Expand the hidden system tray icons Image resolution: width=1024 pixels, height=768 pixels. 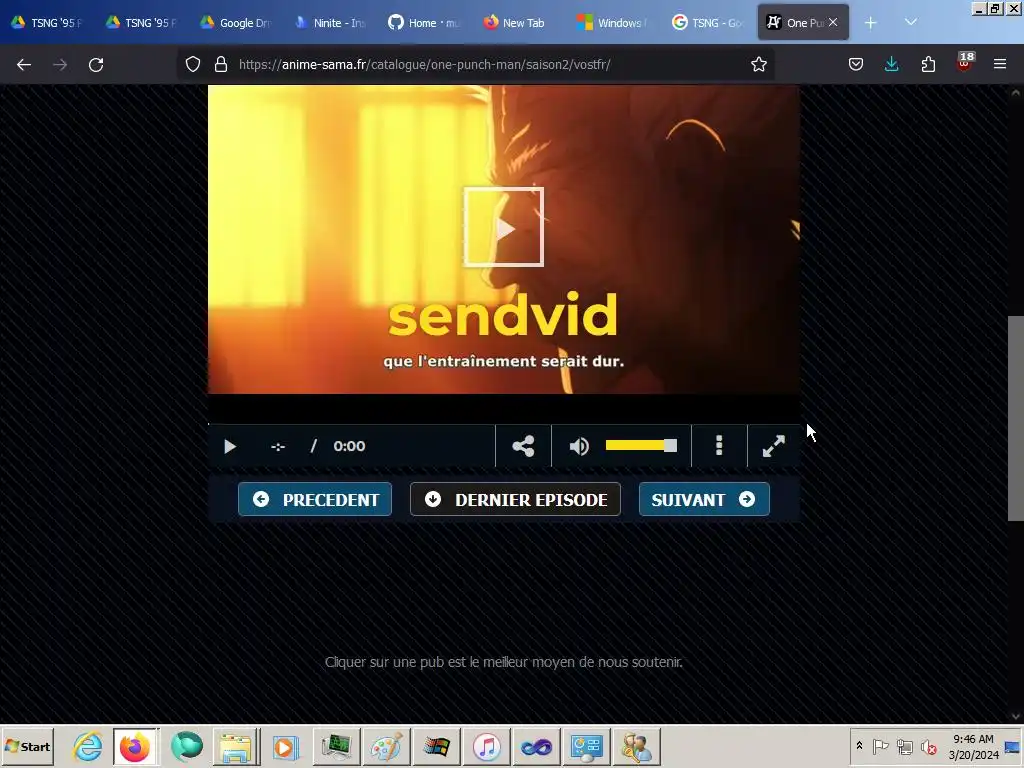click(859, 746)
